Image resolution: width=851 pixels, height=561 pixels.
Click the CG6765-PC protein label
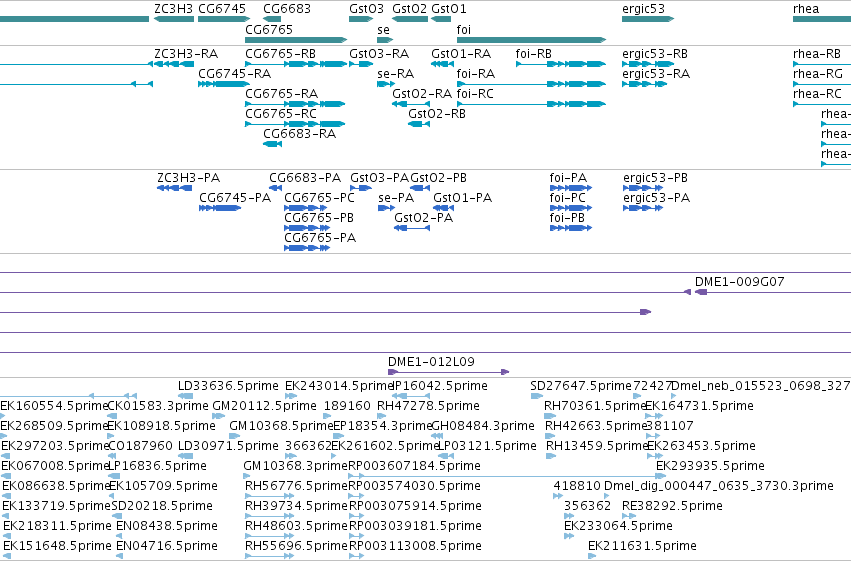pyautogui.click(x=320, y=198)
